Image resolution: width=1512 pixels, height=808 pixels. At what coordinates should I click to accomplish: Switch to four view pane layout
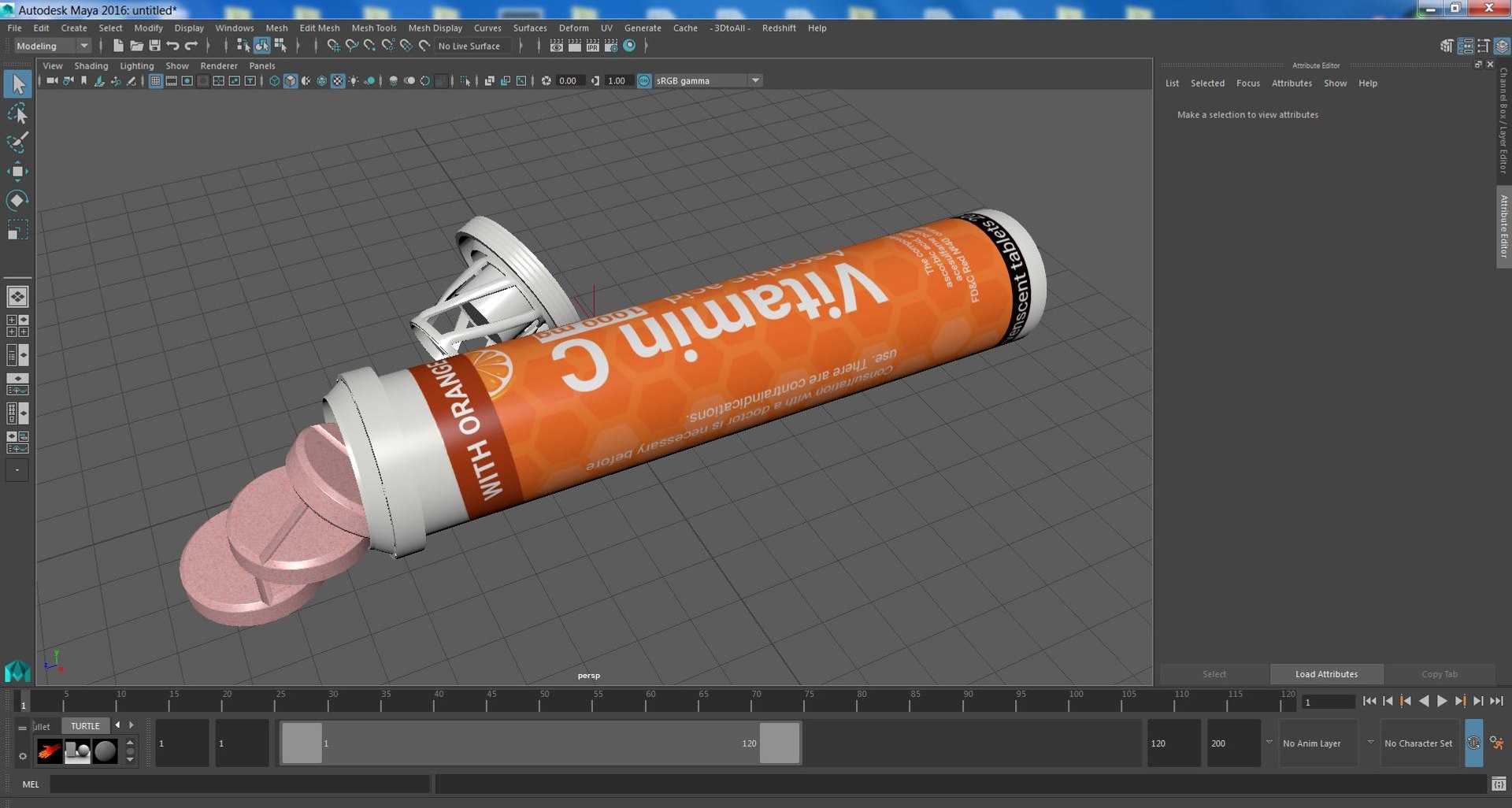click(x=17, y=326)
